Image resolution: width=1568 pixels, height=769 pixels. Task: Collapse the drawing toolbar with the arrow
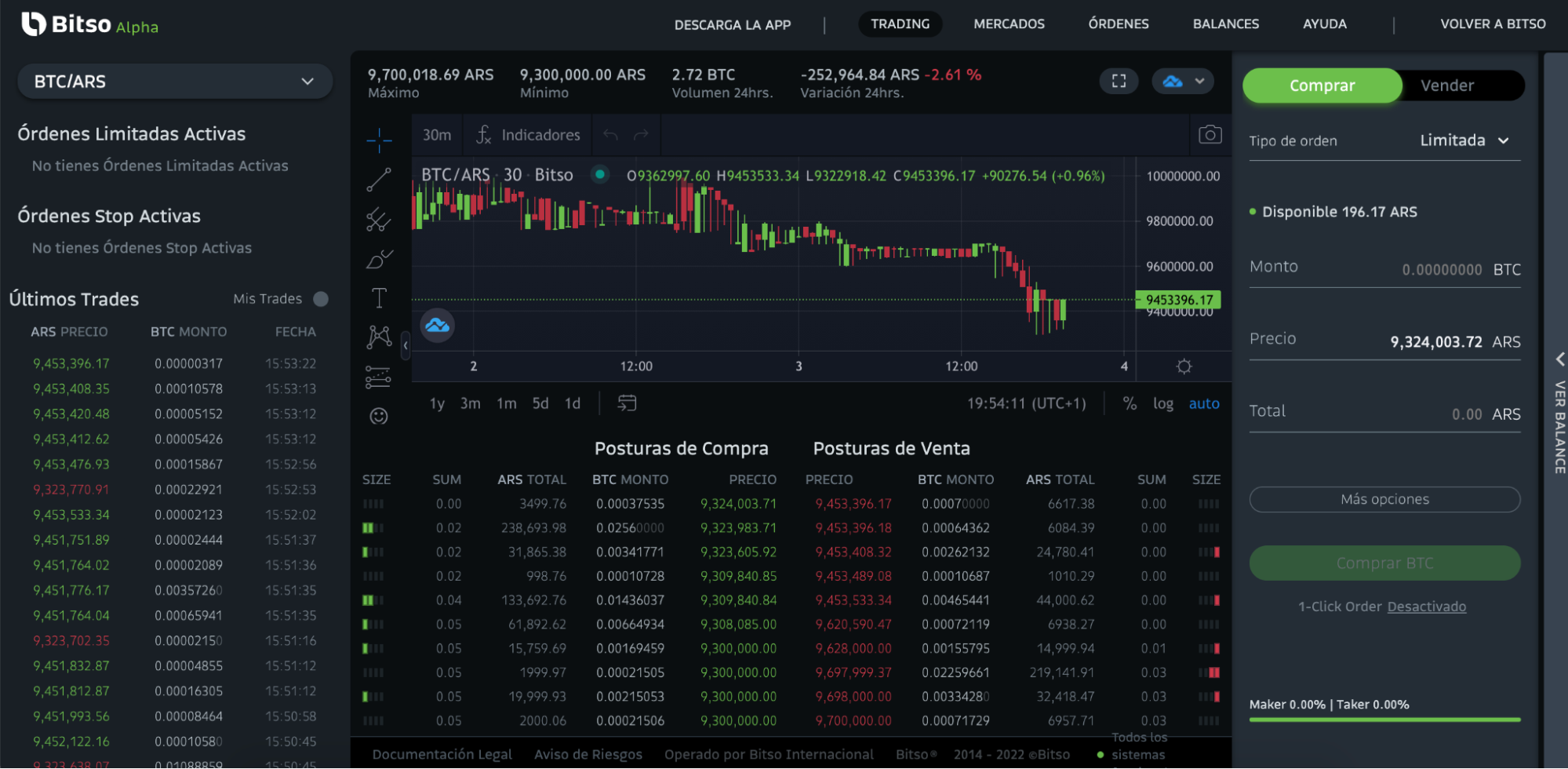(406, 344)
